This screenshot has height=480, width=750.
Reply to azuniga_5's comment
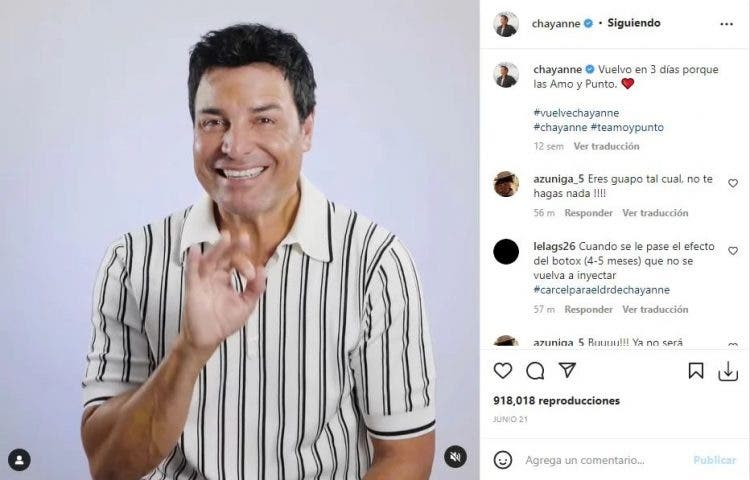tap(588, 213)
